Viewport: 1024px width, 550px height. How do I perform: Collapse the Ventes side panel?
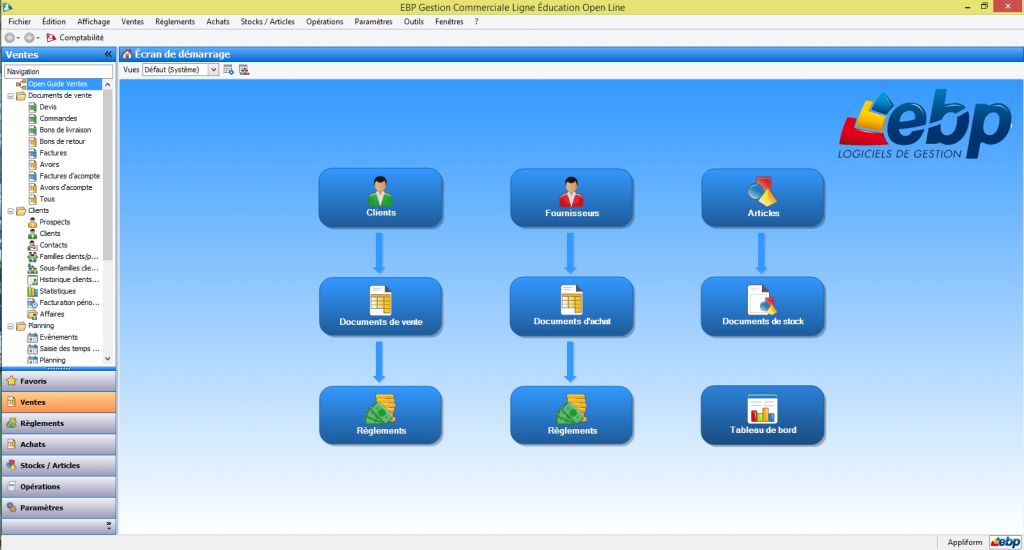click(x=108, y=55)
